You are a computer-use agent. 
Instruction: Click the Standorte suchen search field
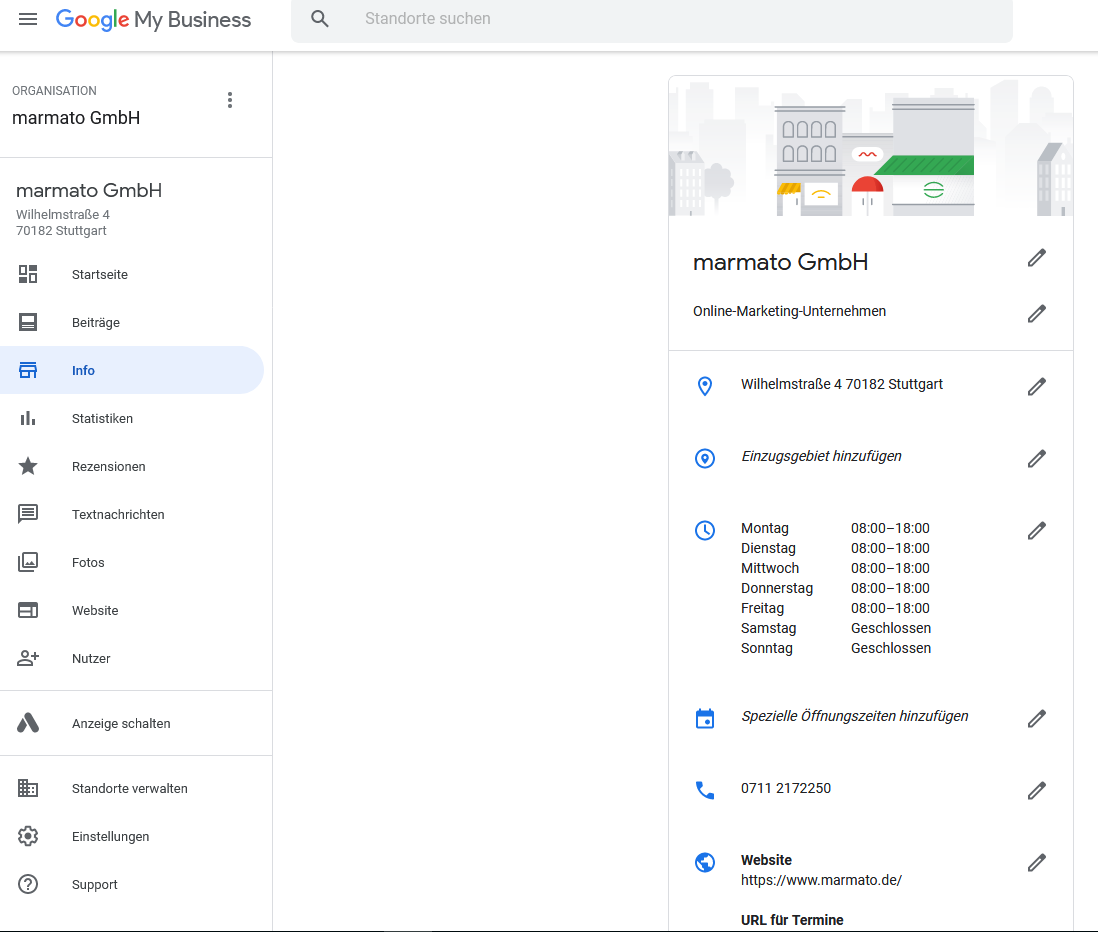650,19
